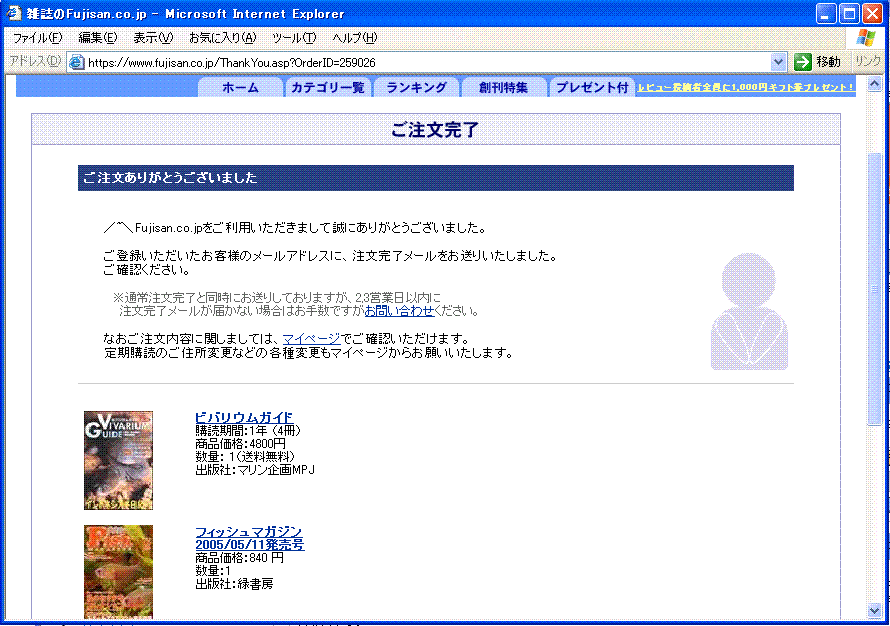Click the リンク links toolbar label
Image resolution: width=890 pixels, height=626 pixels.
tap(867, 61)
